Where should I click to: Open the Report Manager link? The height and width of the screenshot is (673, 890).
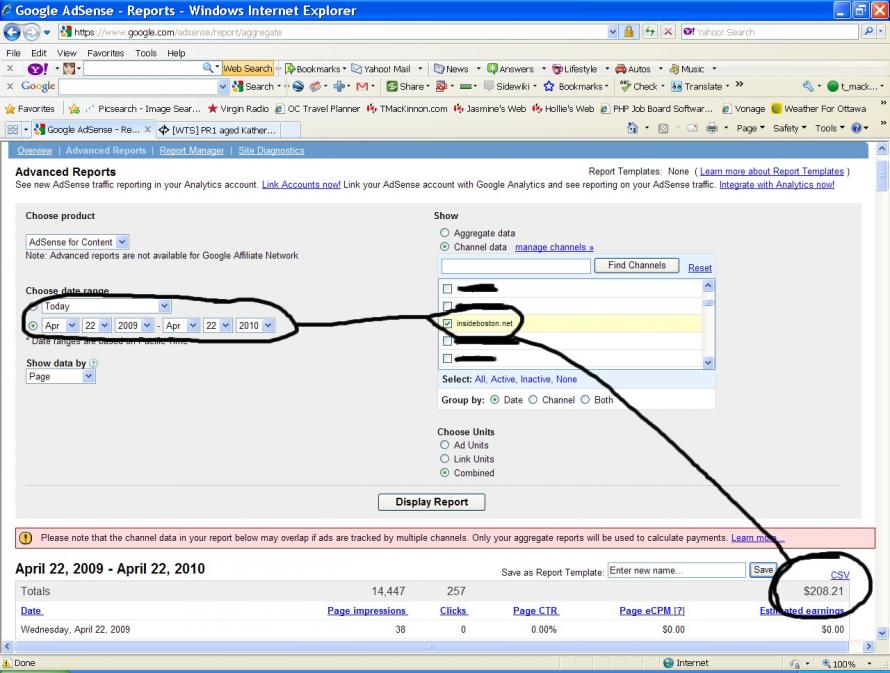coord(192,150)
